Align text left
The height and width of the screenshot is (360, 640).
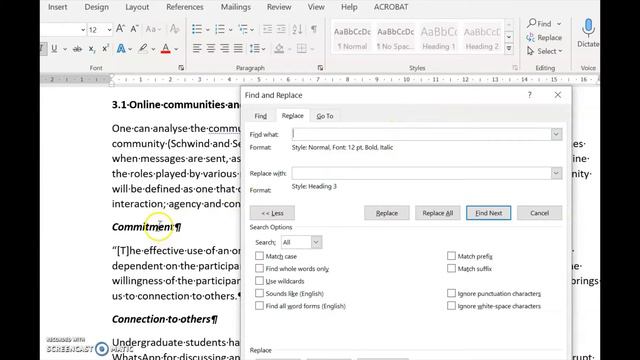click(197, 49)
